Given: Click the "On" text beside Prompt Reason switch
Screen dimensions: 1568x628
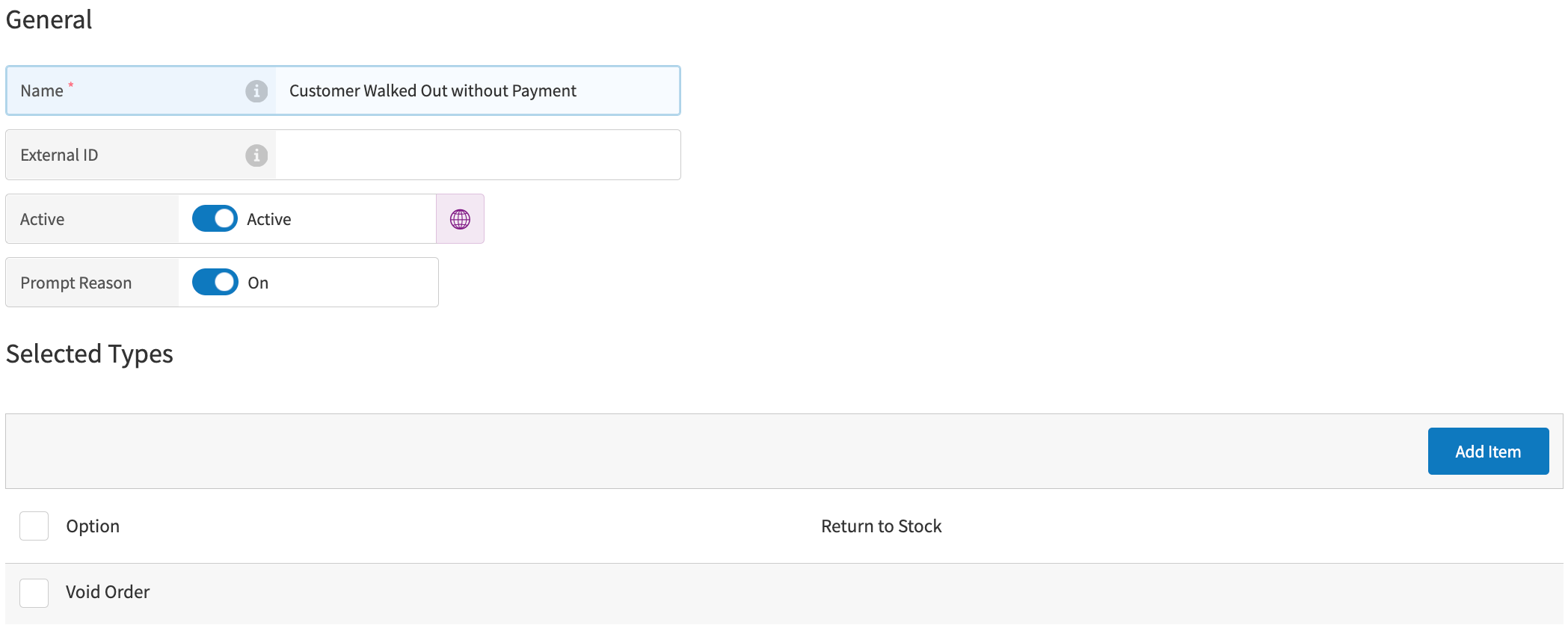Looking at the screenshot, I should [258, 283].
